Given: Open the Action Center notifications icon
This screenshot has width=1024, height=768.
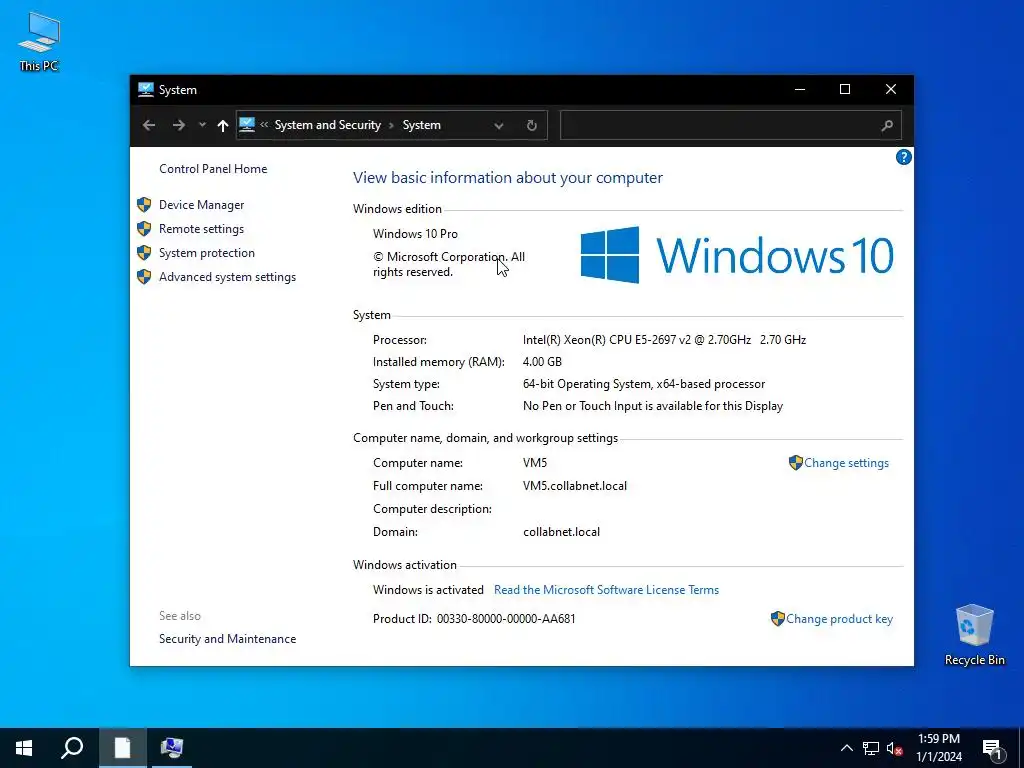Looking at the screenshot, I should point(992,749).
